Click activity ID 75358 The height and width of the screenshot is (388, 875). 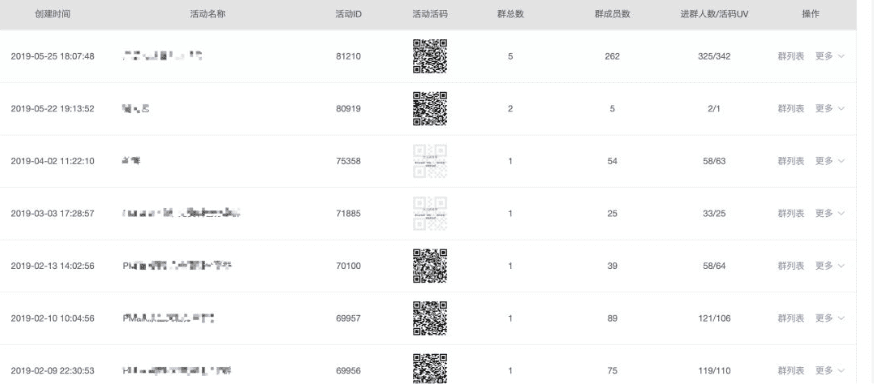(x=348, y=161)
